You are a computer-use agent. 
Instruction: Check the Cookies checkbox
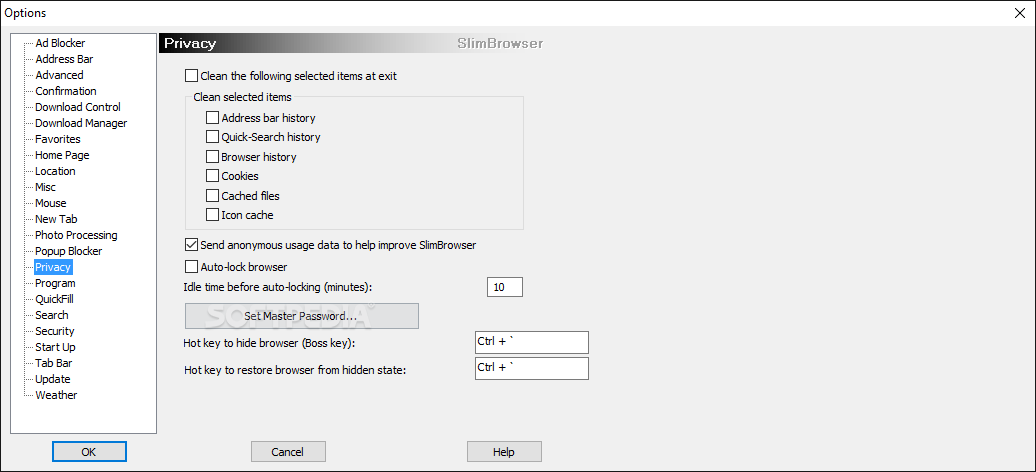[x=212, y=177]
